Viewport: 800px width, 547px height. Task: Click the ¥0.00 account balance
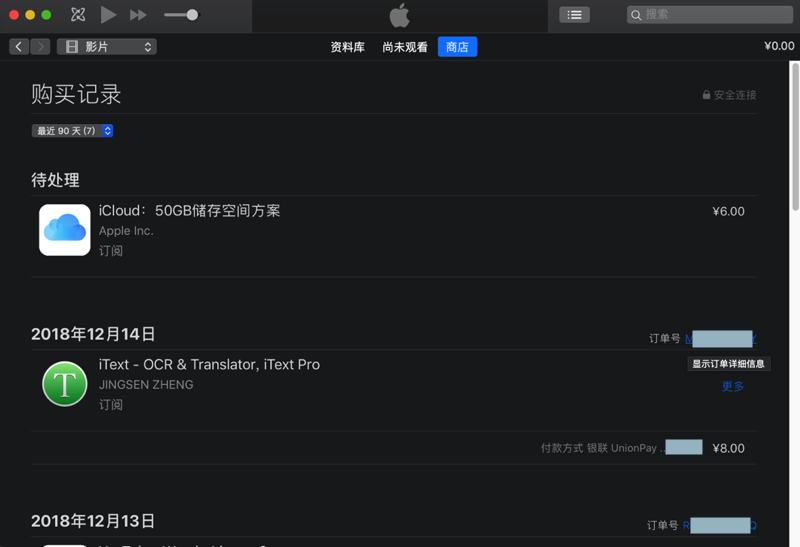(779, 46)
